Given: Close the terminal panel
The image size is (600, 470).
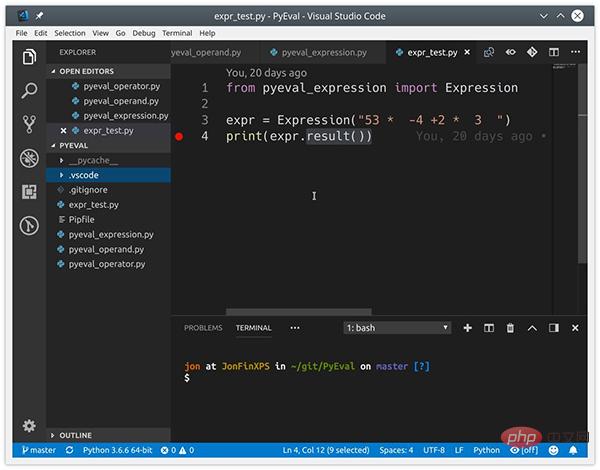Looking at the screenshot, I should click(575, 328).
